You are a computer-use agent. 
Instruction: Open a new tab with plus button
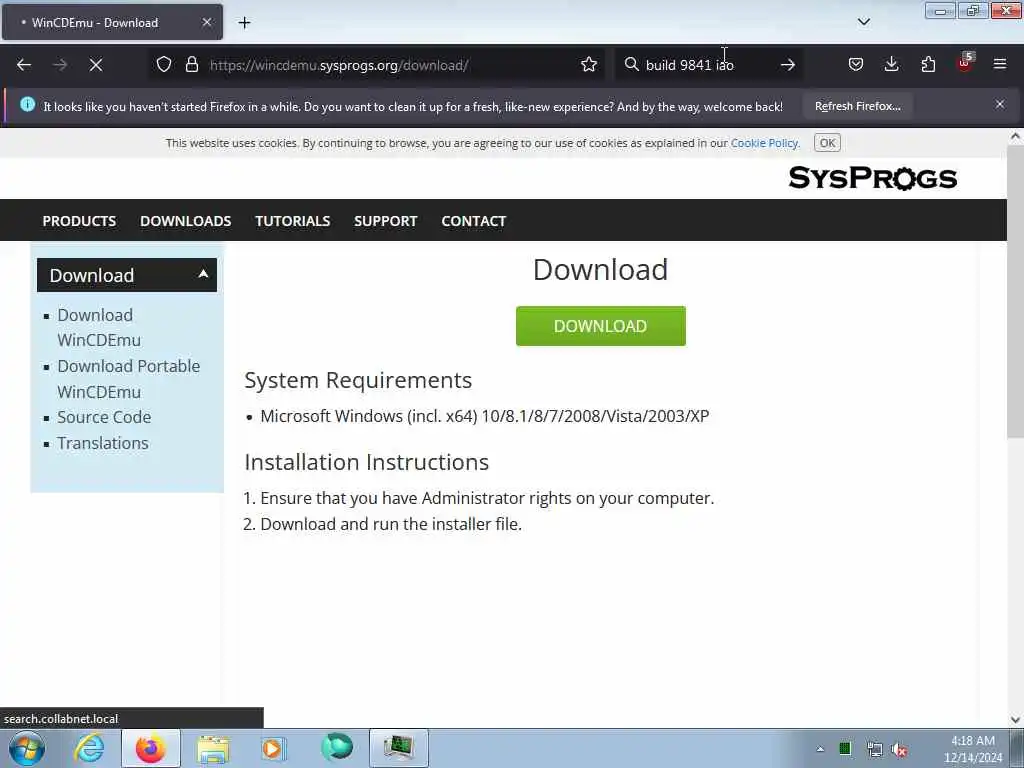pos(244,23)
